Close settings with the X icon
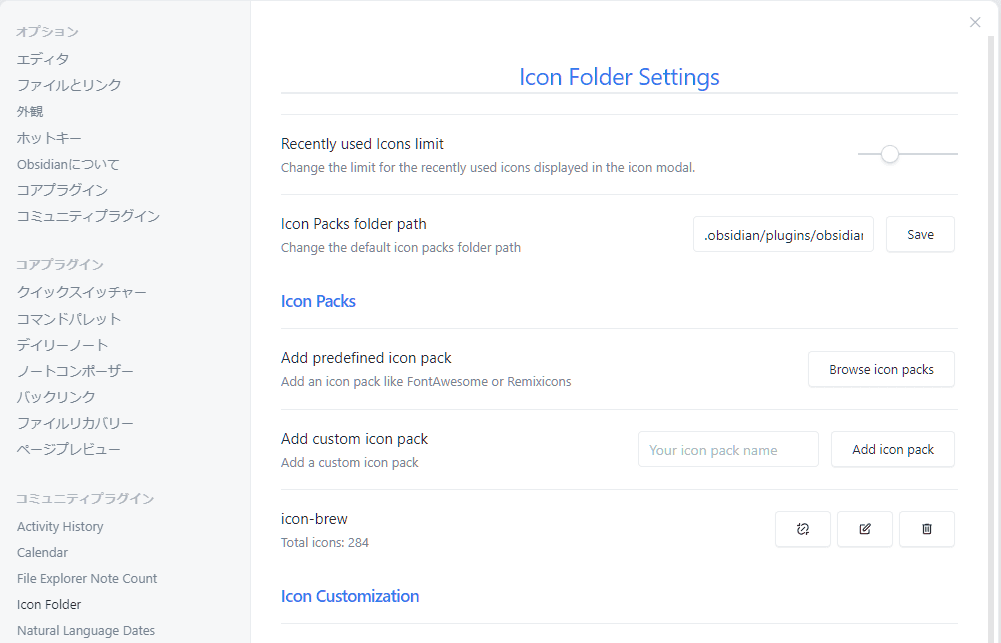The width and height of the screenshot is (1001, 643). [975, 22]
